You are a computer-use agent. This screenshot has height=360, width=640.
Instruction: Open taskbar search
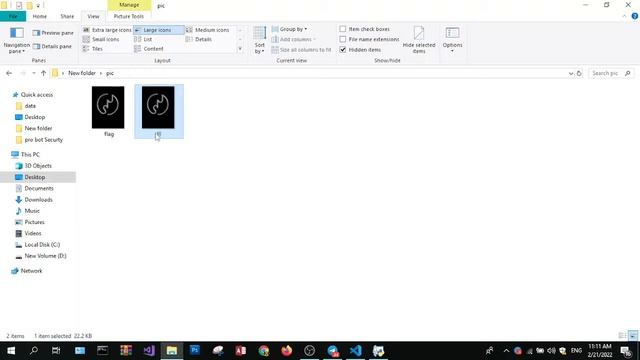34,351
